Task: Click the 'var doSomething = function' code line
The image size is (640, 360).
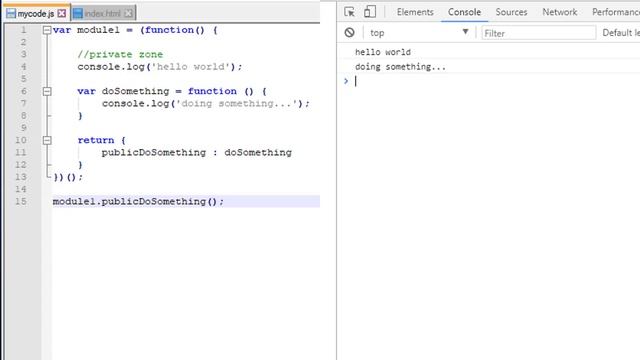Action: tap(172, 91)
